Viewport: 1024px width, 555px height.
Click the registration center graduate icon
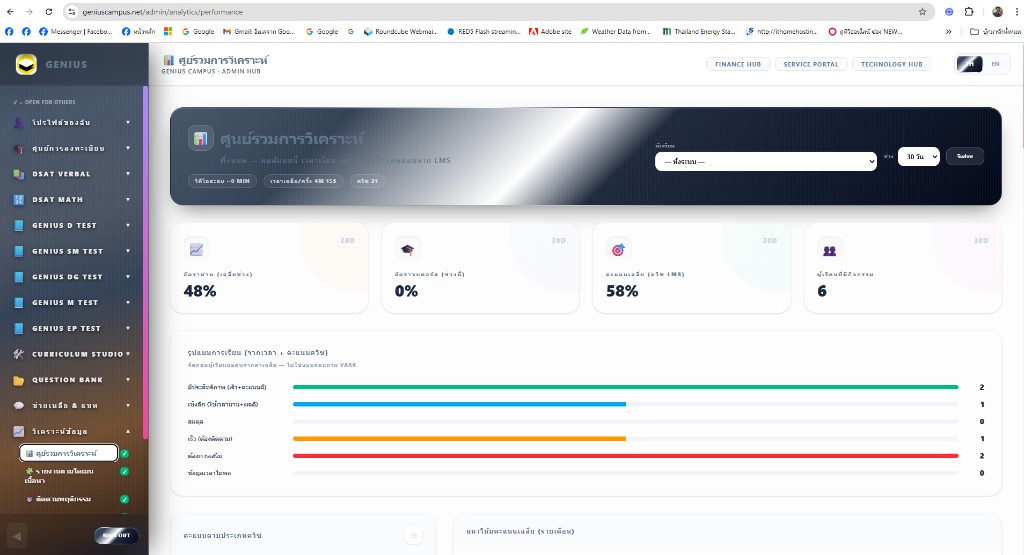click(18, 148)
